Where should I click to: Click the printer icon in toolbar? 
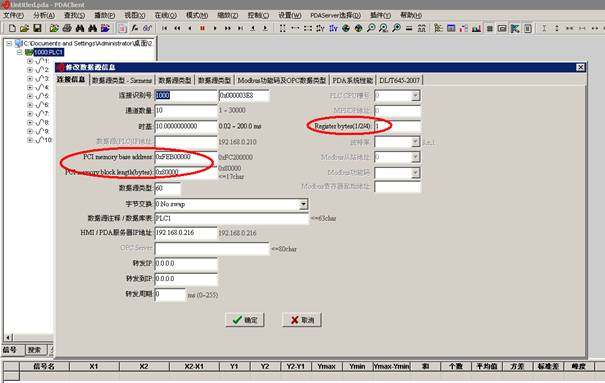click(x=67, y=28)
